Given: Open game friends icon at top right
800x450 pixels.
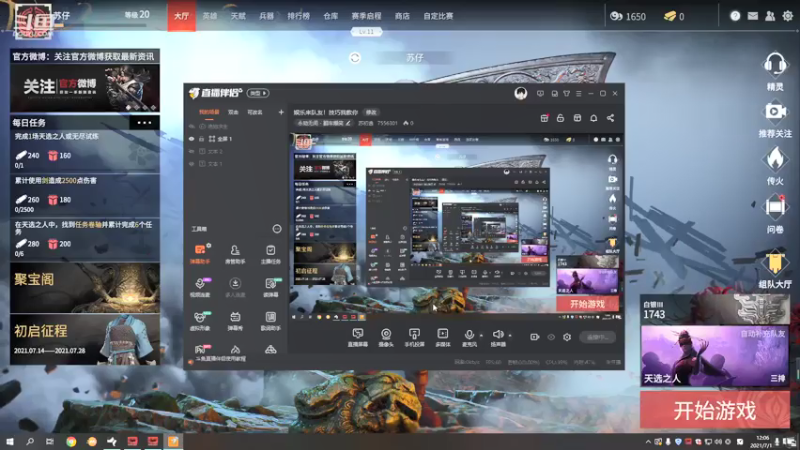Looking at the screenshot, I should 770,16.
